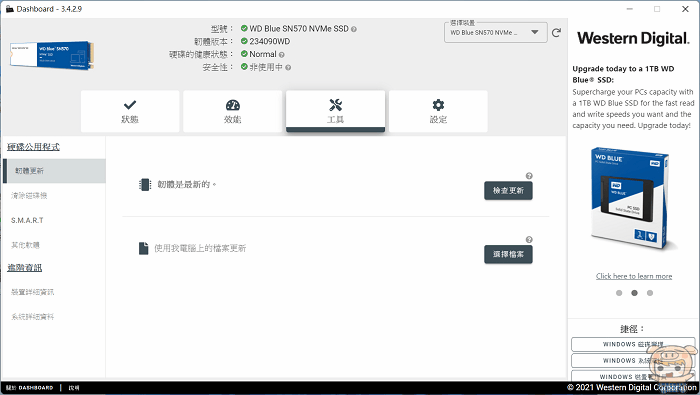The height and width of the screenshot is (395, 700).
Task: Click the 'Click here to learn more' link
Action: pyautogui.click(x=634, y=276)
